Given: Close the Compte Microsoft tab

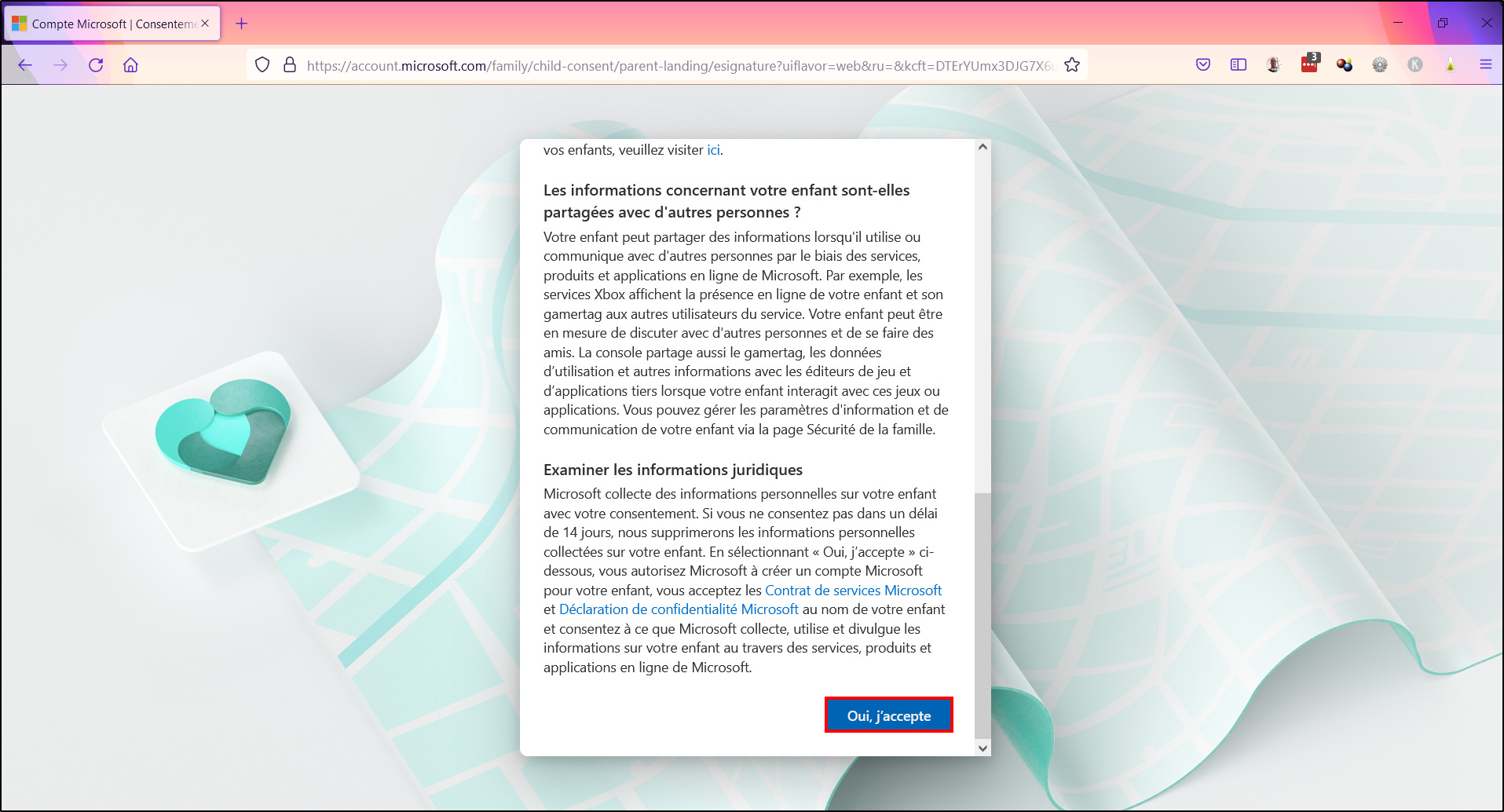Looking at the screenshot, I should tap(206, 24).
